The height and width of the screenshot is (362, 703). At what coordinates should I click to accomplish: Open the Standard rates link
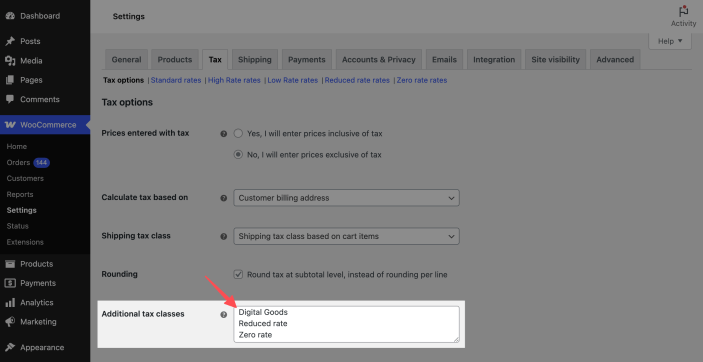point(176,80)
